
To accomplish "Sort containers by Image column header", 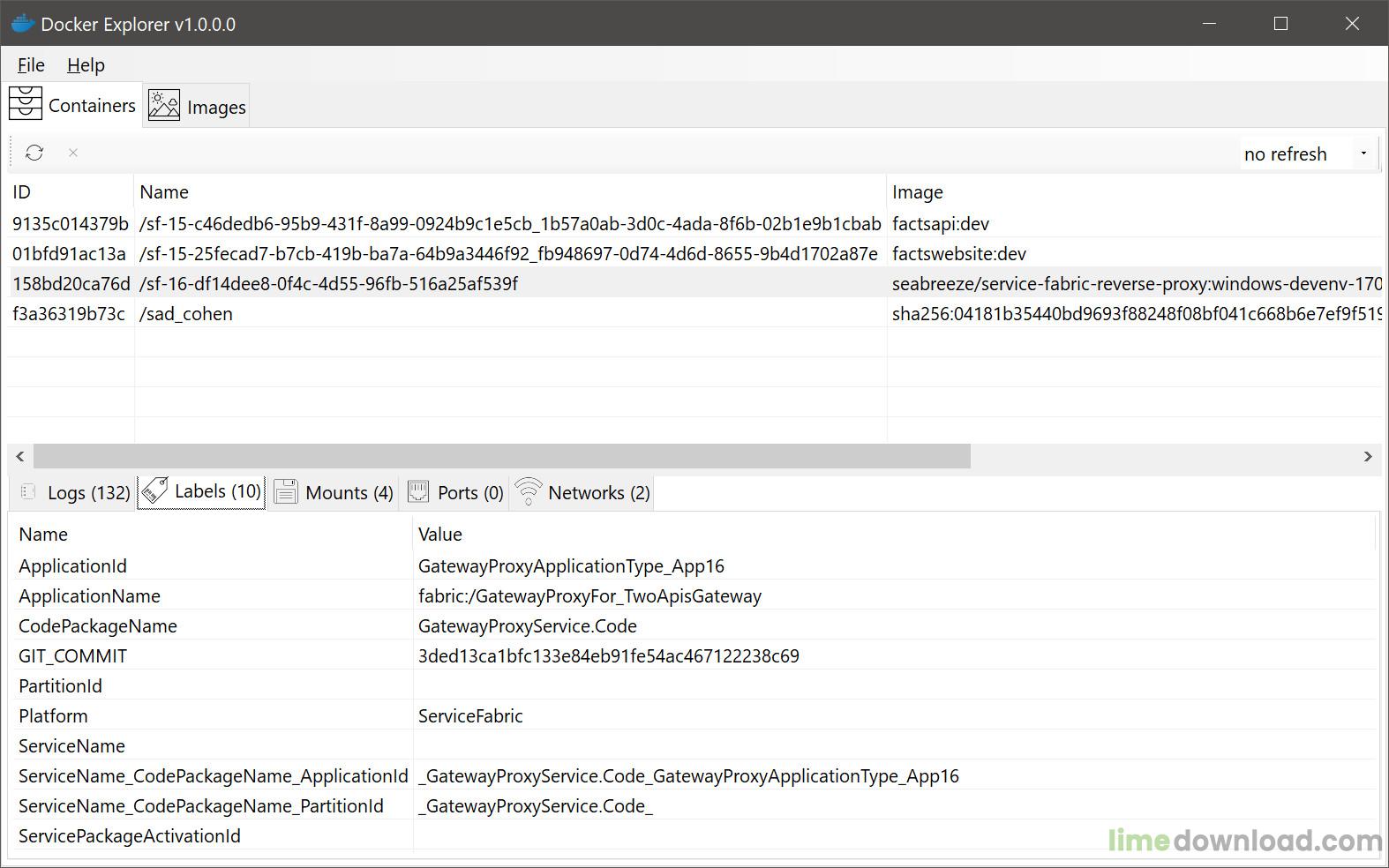I will point(1134,191).
